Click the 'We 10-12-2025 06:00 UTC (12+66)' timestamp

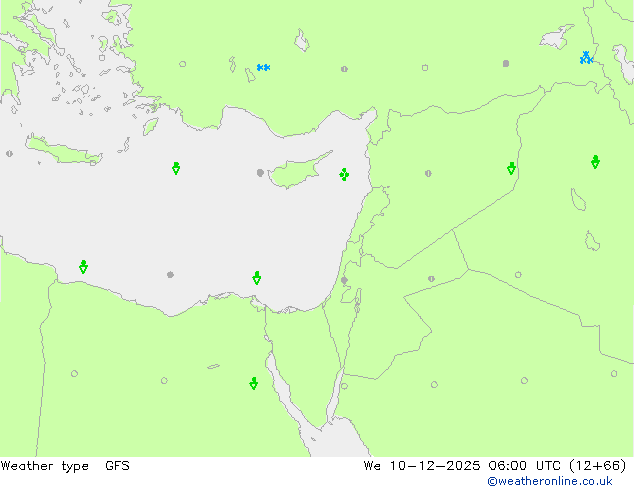(495, 466)
